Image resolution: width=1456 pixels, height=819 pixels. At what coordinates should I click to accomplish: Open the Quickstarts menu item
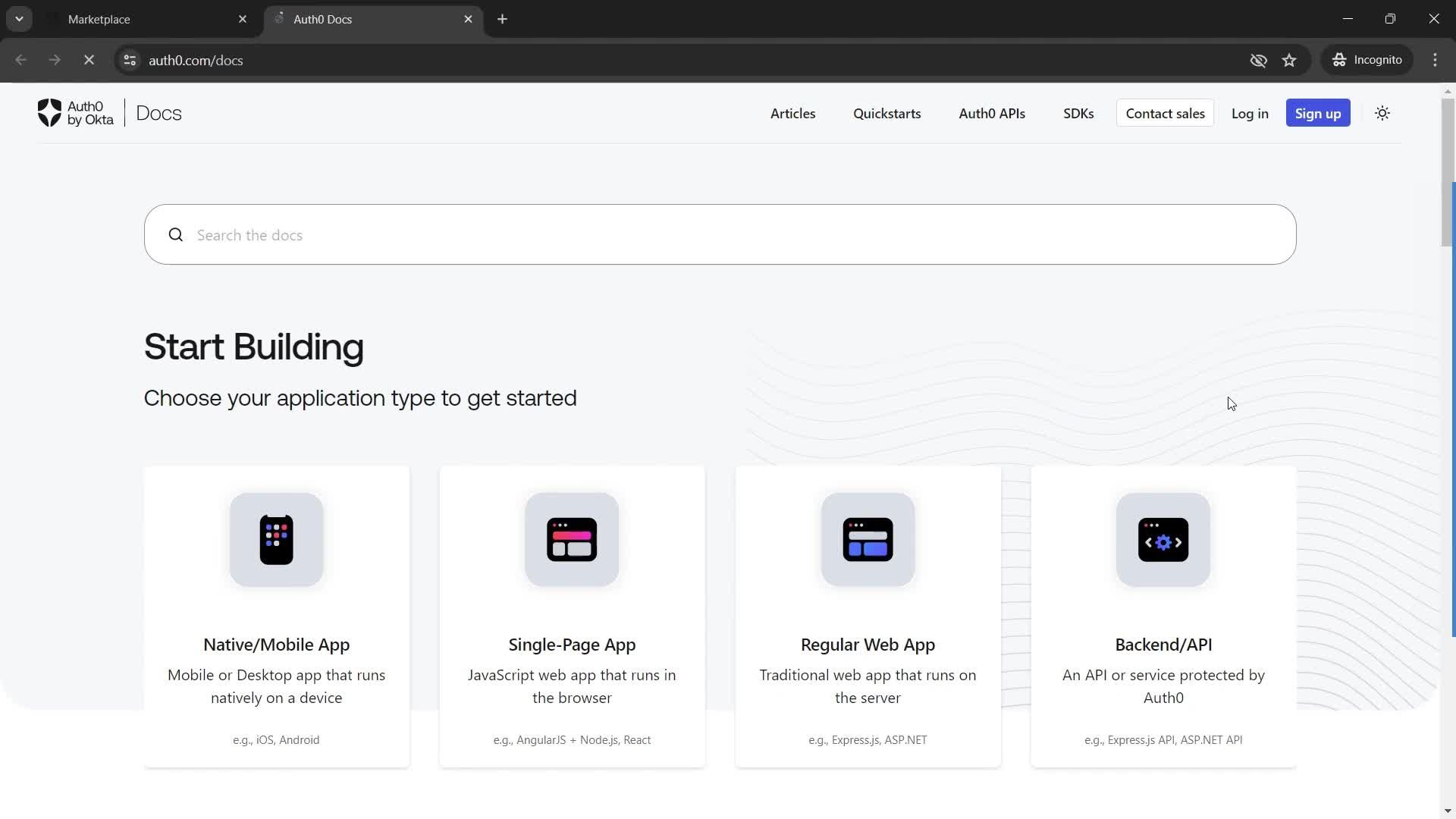pos(886,113)
